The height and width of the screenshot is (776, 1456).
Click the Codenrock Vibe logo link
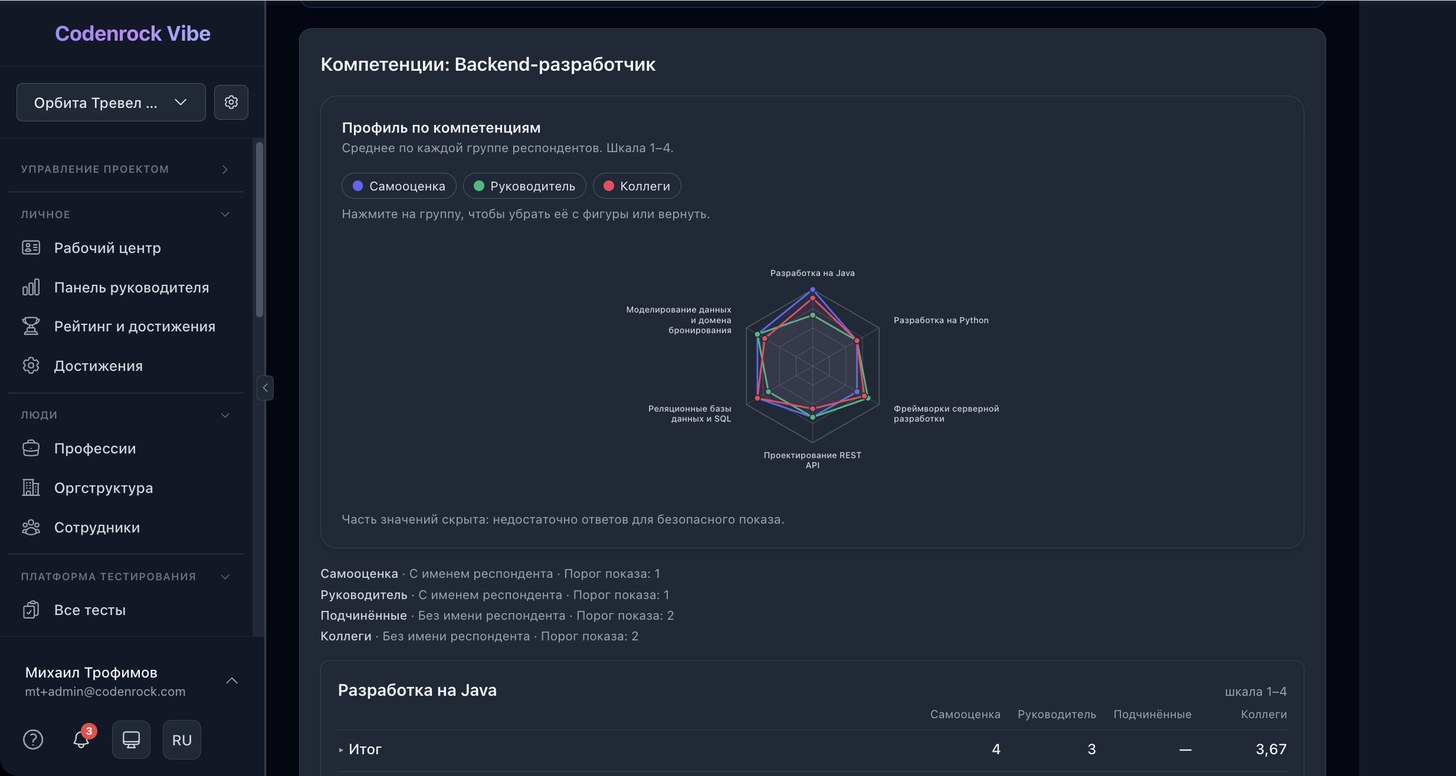pyautogui.click(x=133, y=33)
